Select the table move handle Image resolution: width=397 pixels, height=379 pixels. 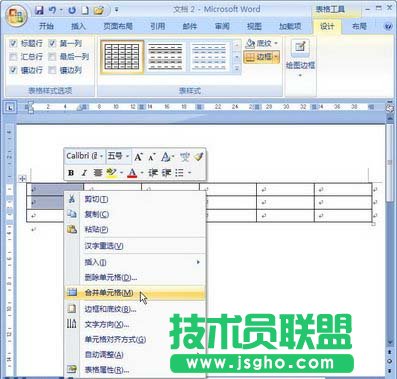pos(22,178)
